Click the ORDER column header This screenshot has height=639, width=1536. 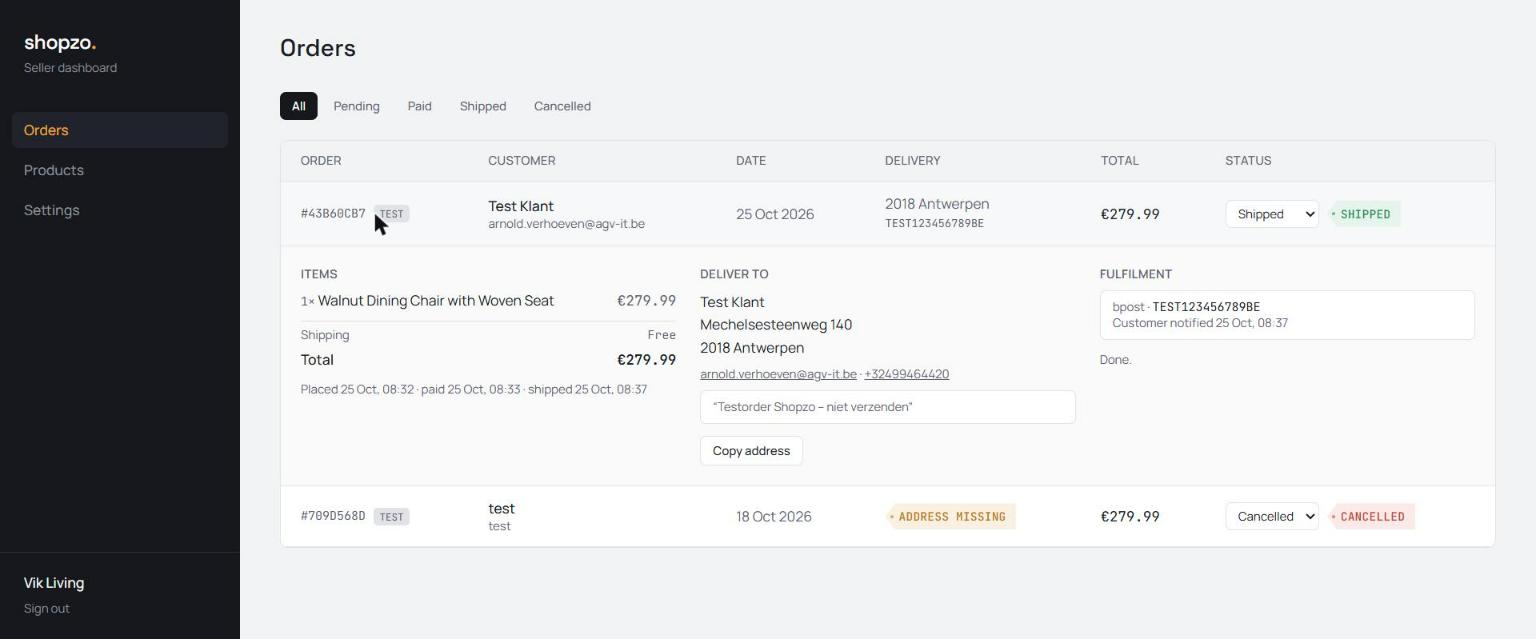click(x=321, y=160)
